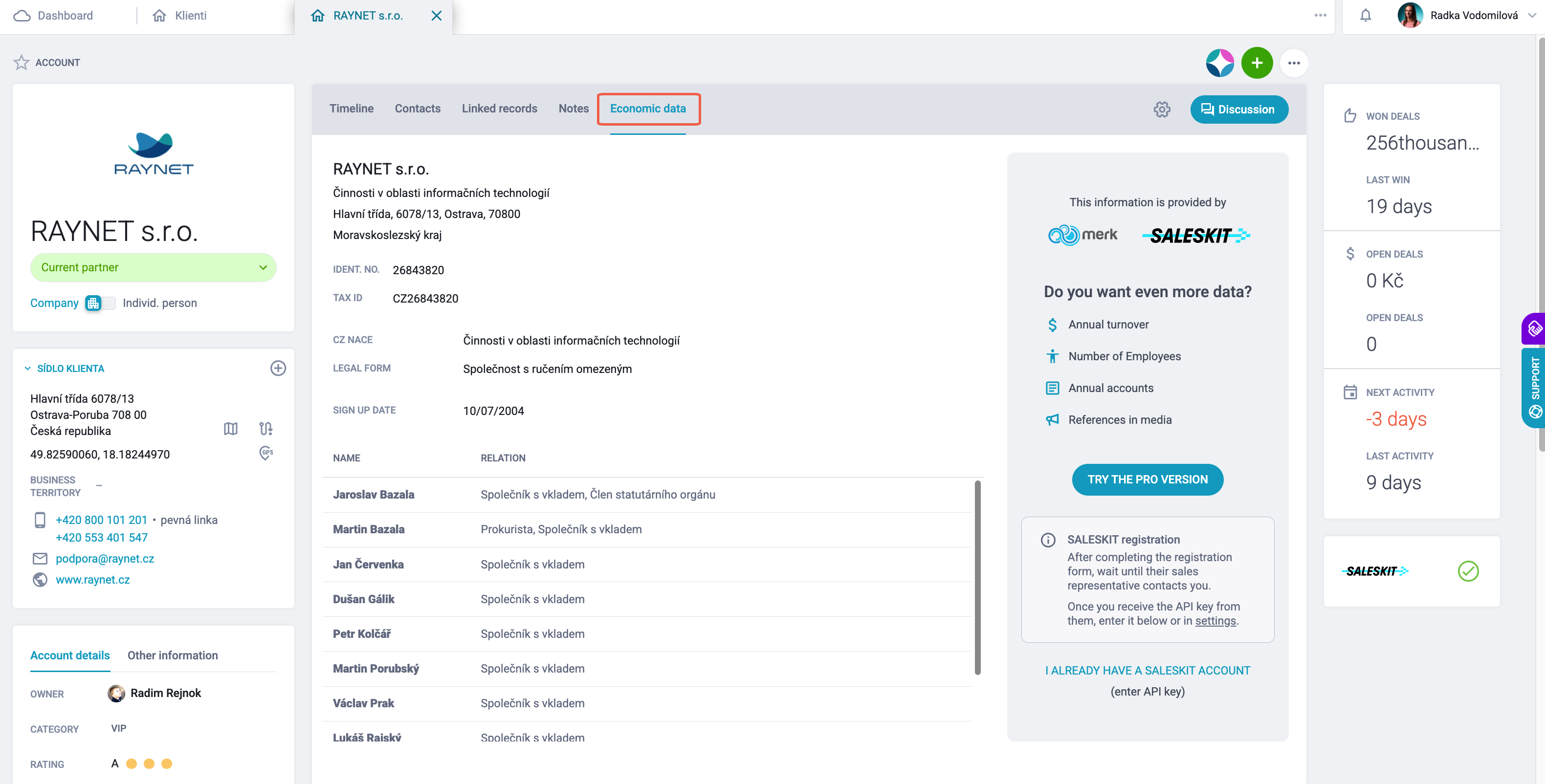Open the Current partner status dropdown

click(x=154, y=267)
